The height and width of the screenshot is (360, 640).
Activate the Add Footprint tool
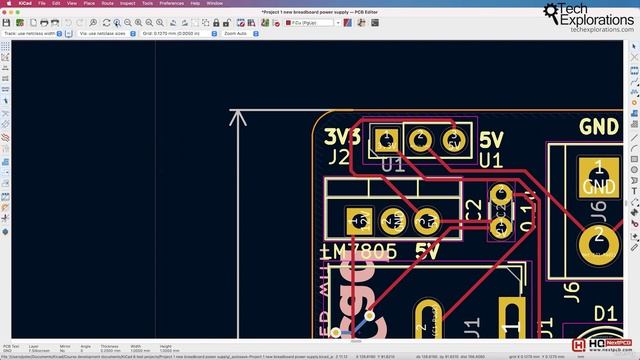(x=634, y=71)
